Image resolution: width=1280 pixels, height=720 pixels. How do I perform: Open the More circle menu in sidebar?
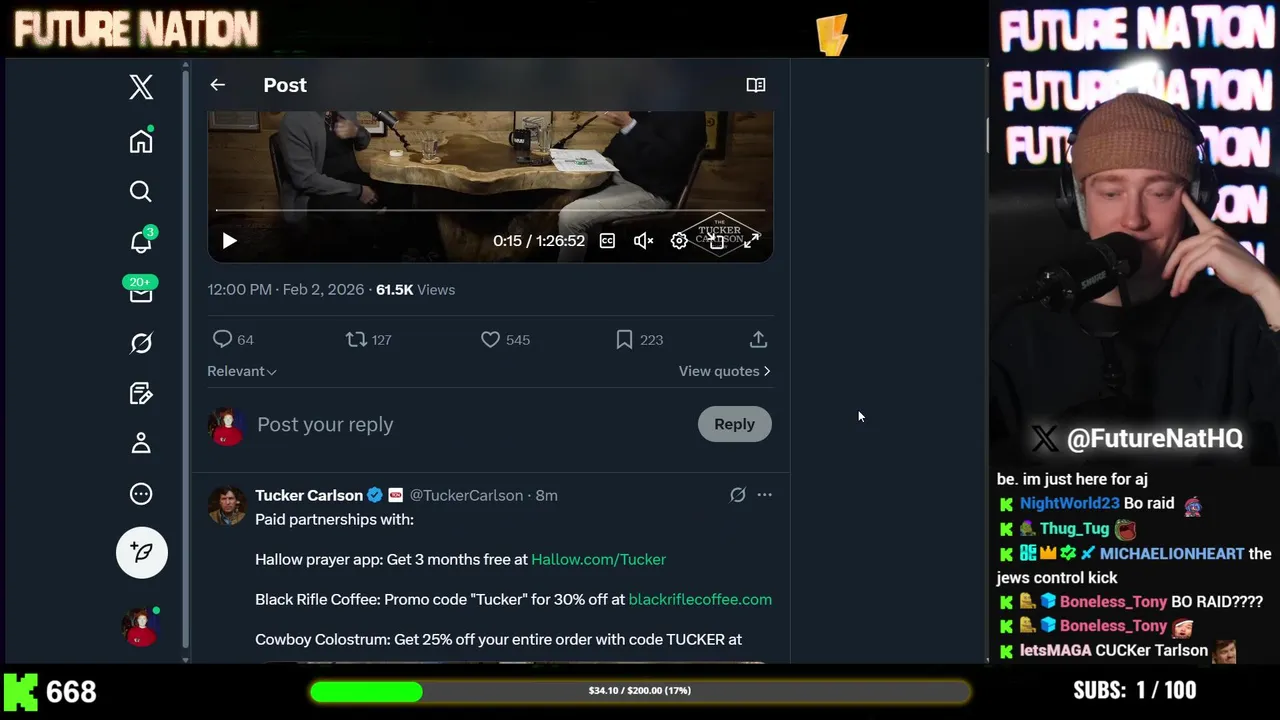tap(141, 494)
